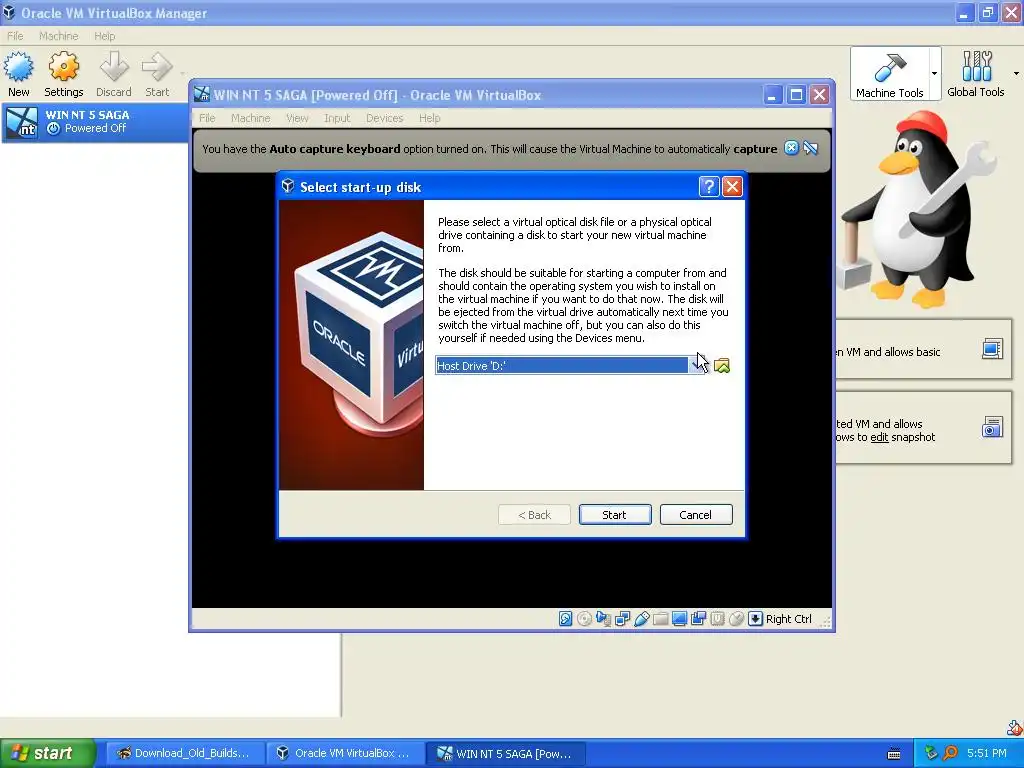Click the keyboard capture arrow indicator
This screenshot has width=1024, height=768.
click(x=755, y=619)
